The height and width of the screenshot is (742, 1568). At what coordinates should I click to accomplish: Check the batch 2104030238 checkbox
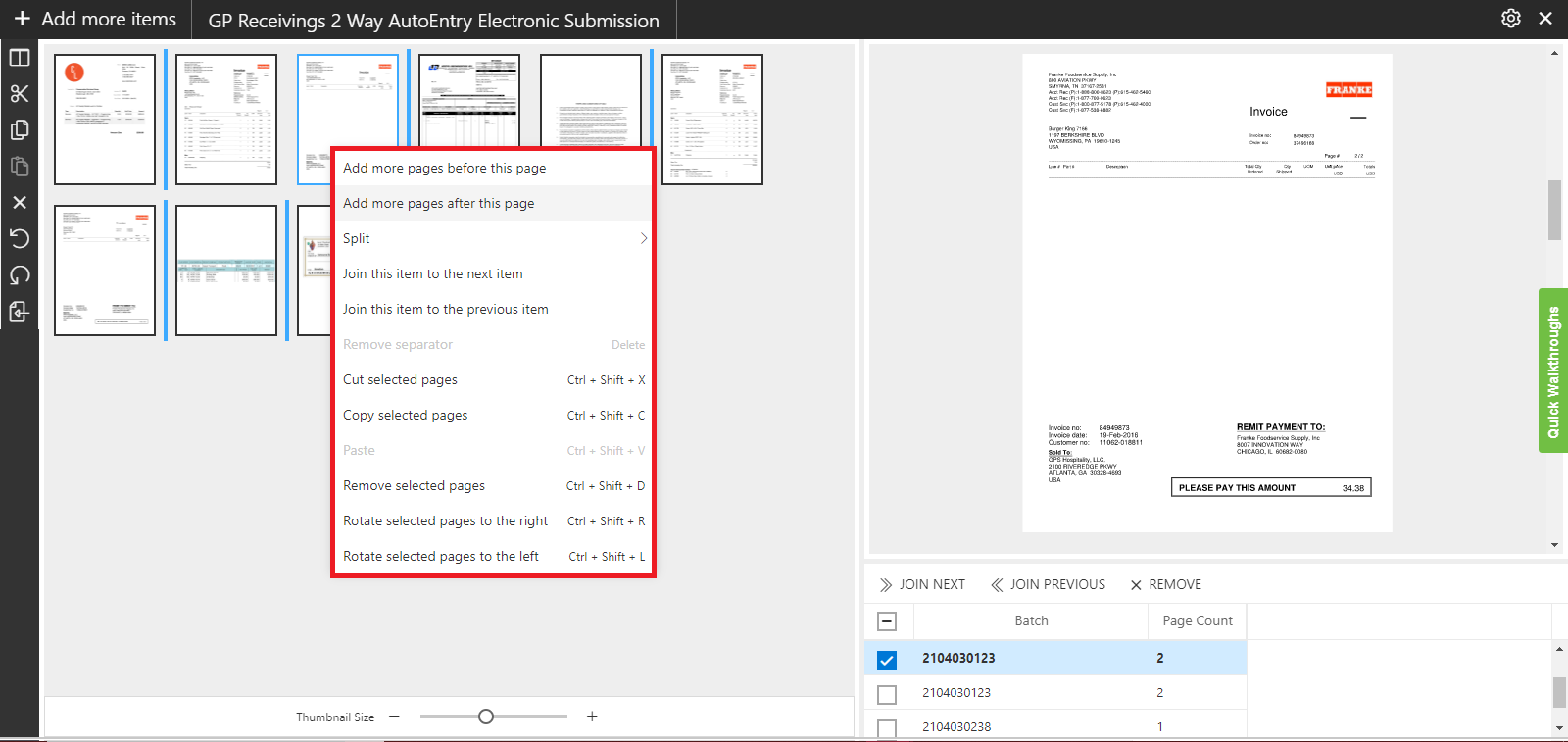click(x=887, y=727)
